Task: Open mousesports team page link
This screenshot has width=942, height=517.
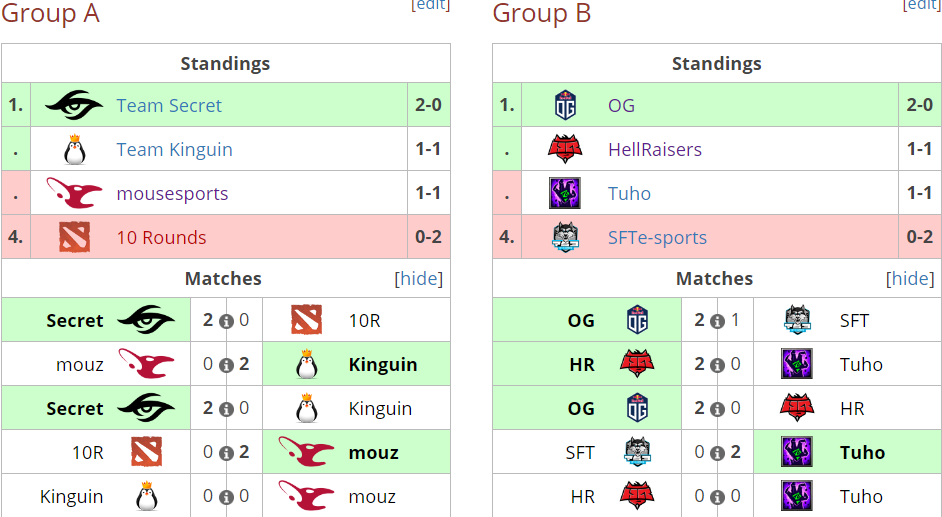Action: (x=172, y=194)
